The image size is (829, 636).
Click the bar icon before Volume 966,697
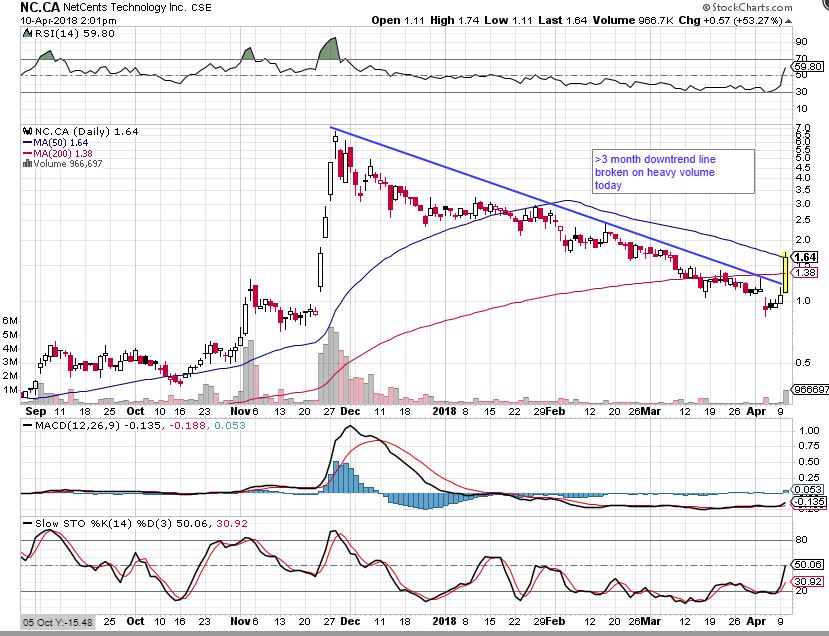pyautogui.click(x=27, y=164)
